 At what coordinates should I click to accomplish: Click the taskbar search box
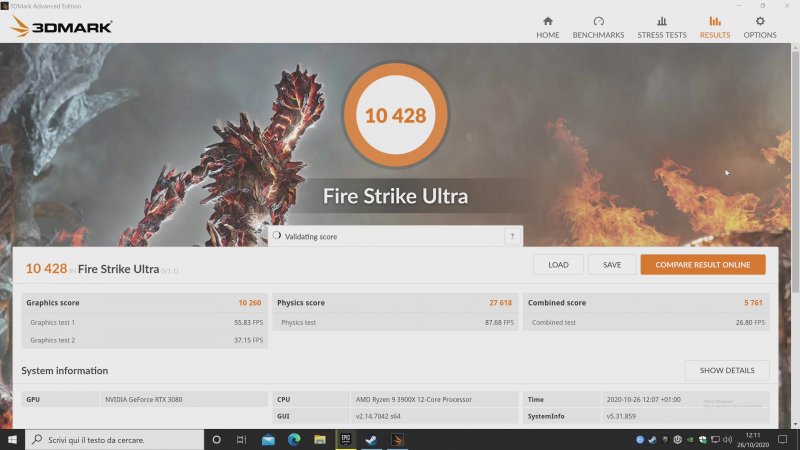114,439
